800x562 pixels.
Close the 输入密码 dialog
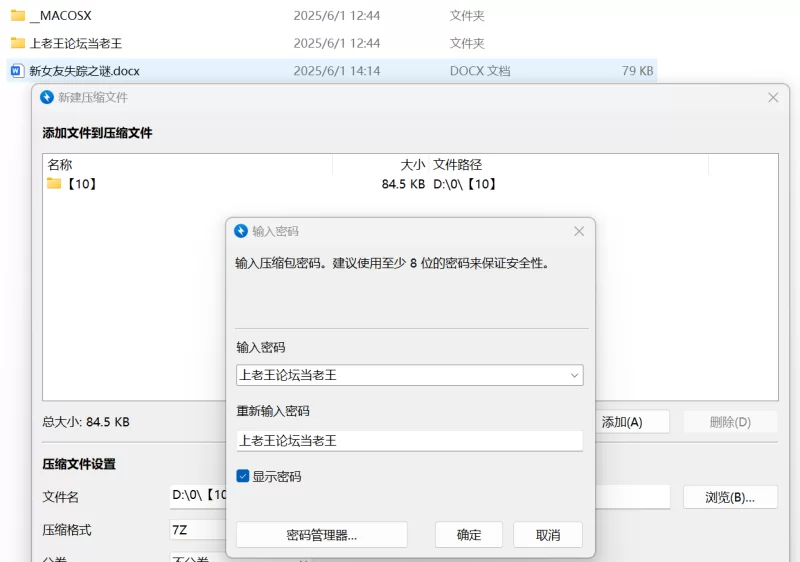pyautogui.click(x=579, y=231)
